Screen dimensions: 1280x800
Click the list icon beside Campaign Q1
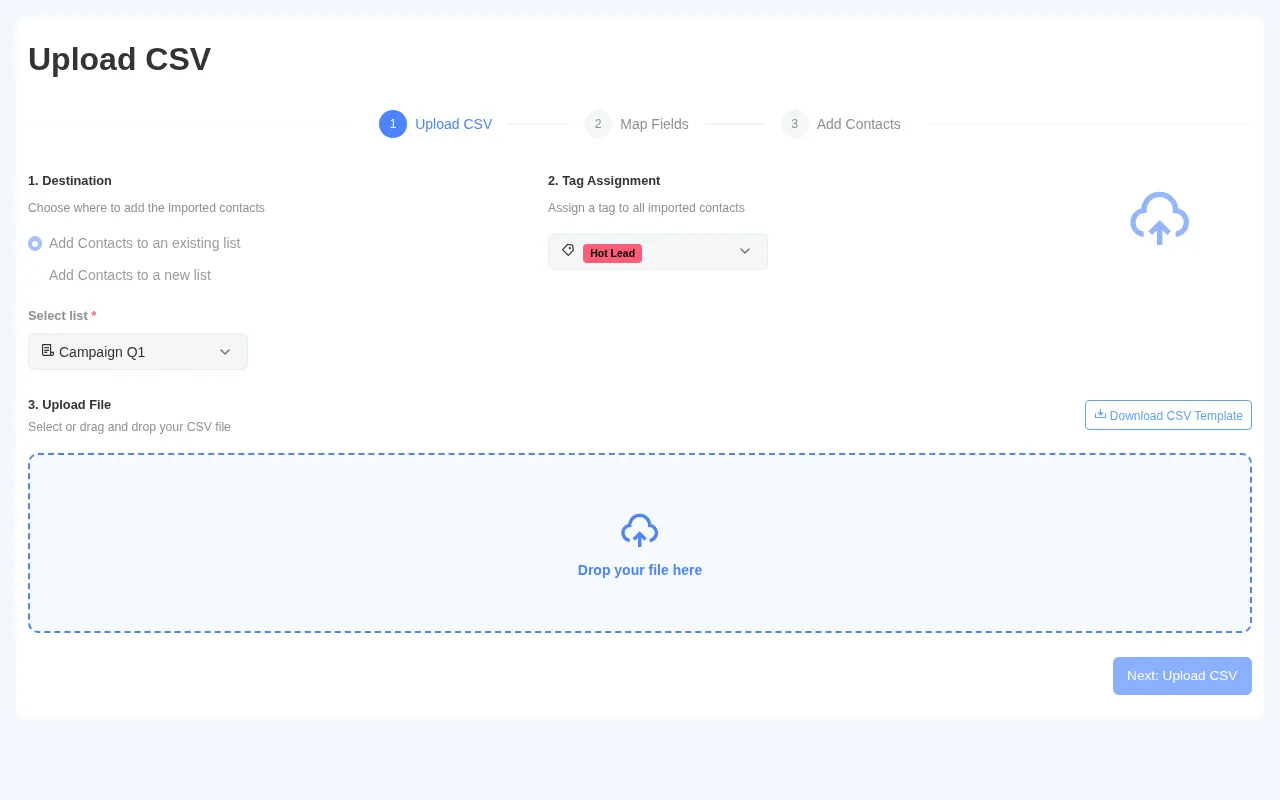click(48, 351)
